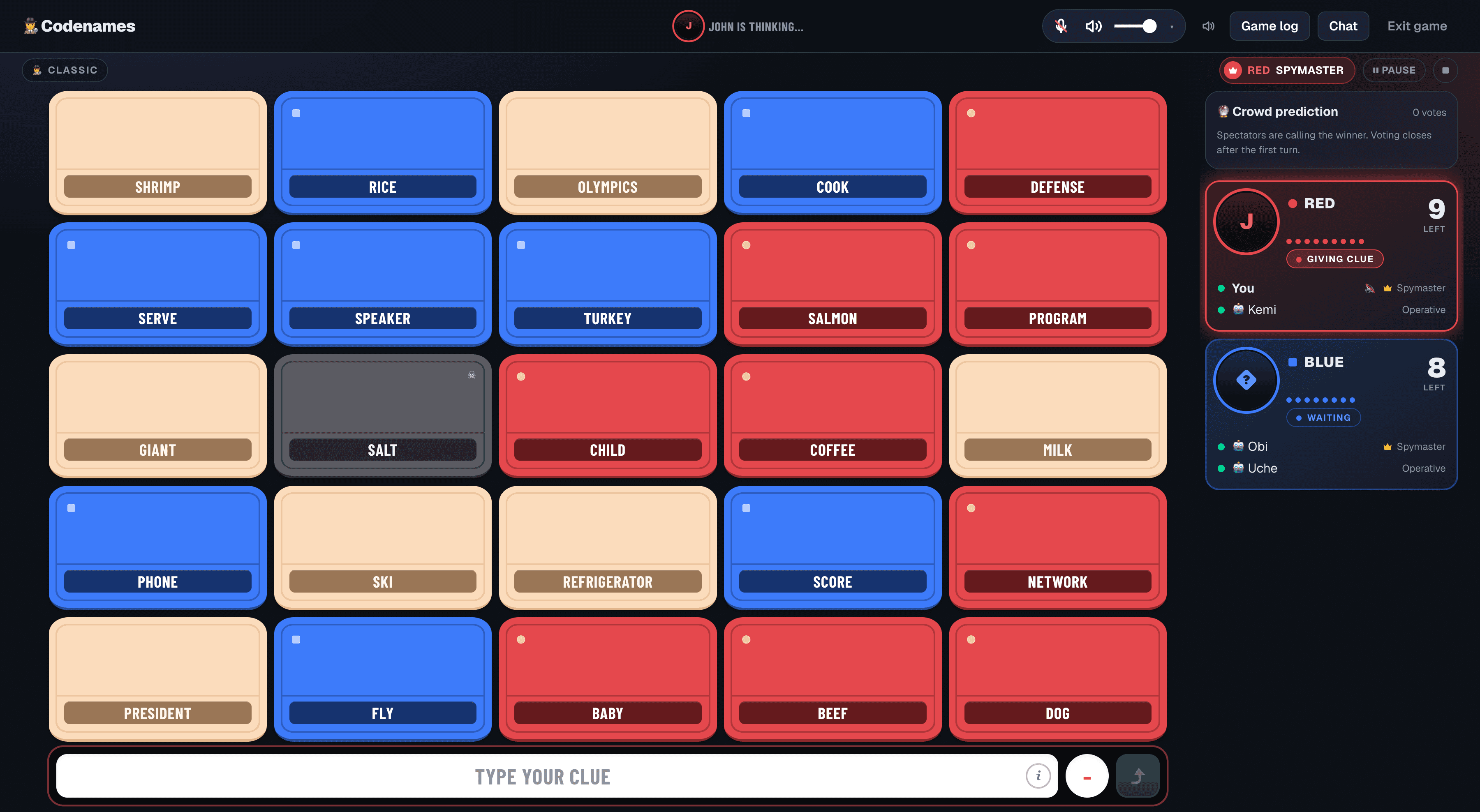Click the crown icon beside Obi's Spymaster
Viewport: 1480px width, 812px height.
click(1387, 447)
